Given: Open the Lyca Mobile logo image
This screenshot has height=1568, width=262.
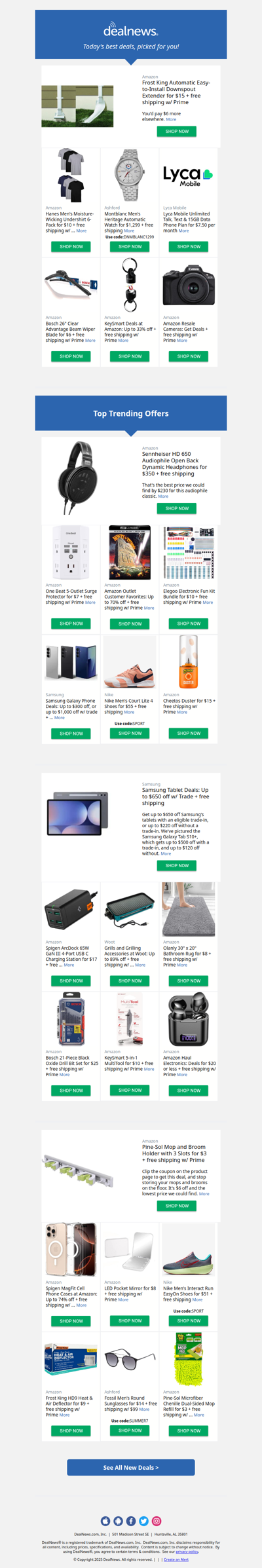Looking at the screenshot, I should [x=189, y=176].
